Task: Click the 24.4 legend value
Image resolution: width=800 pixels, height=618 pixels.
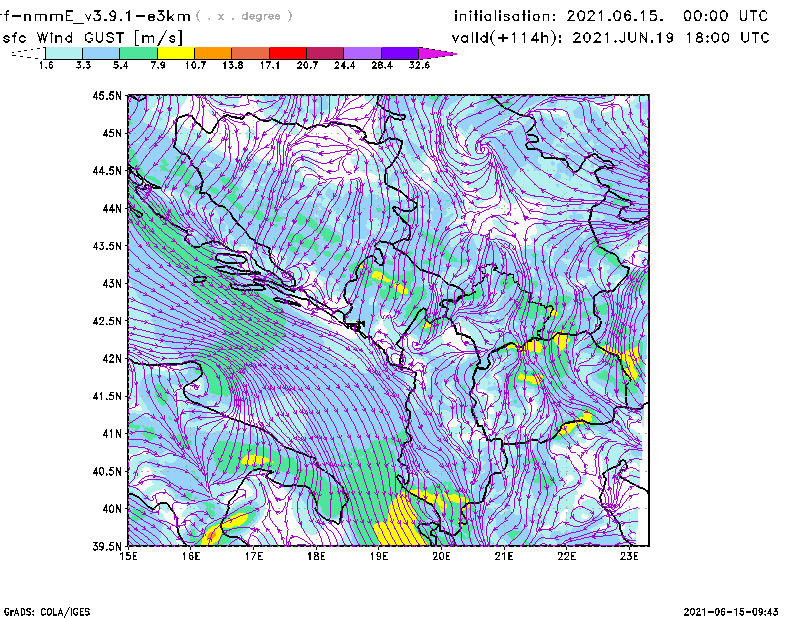Action: coord(344,65)
